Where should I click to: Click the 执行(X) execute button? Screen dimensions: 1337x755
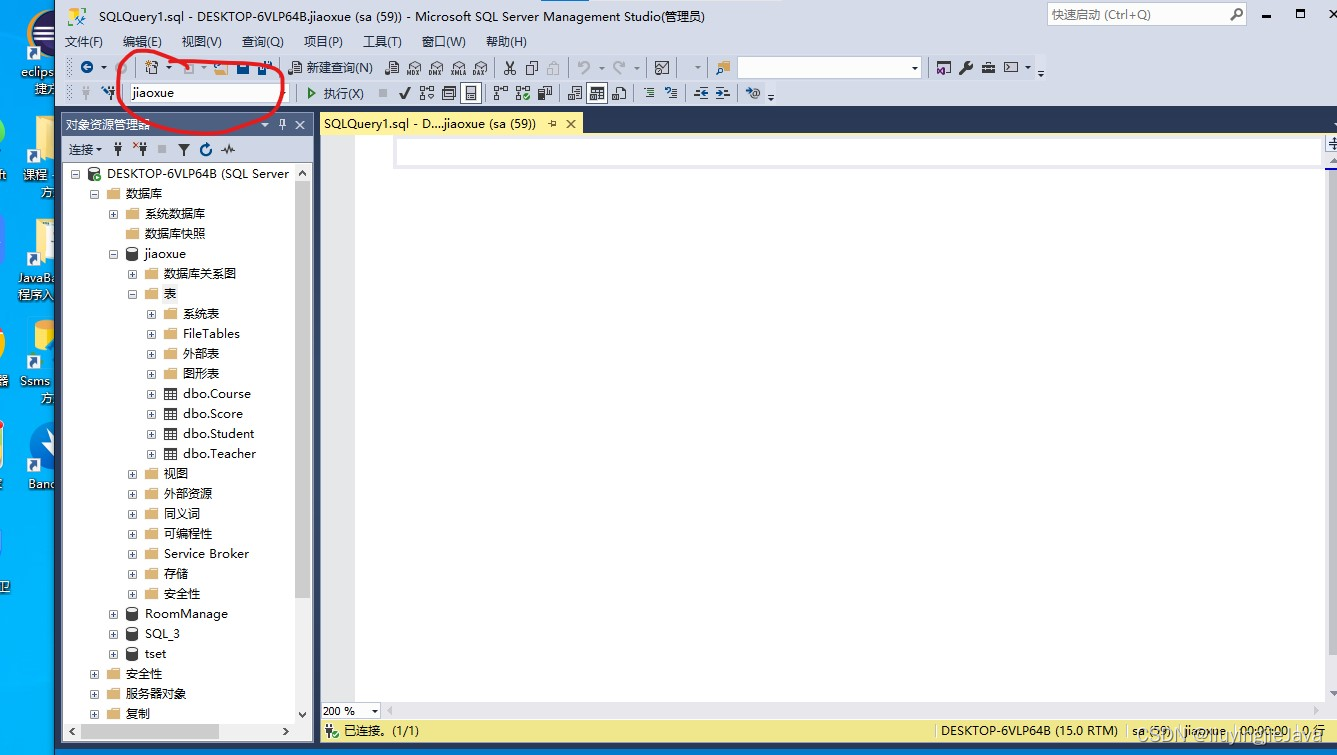tap(335, 93)
